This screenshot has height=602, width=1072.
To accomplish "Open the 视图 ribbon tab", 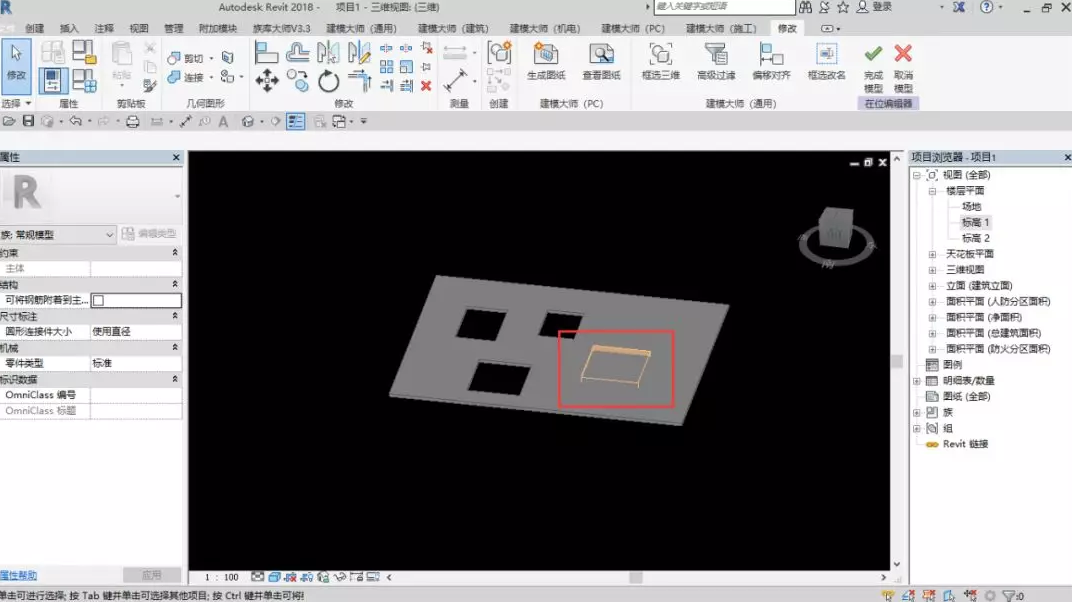I will click(x=139, y=29).
